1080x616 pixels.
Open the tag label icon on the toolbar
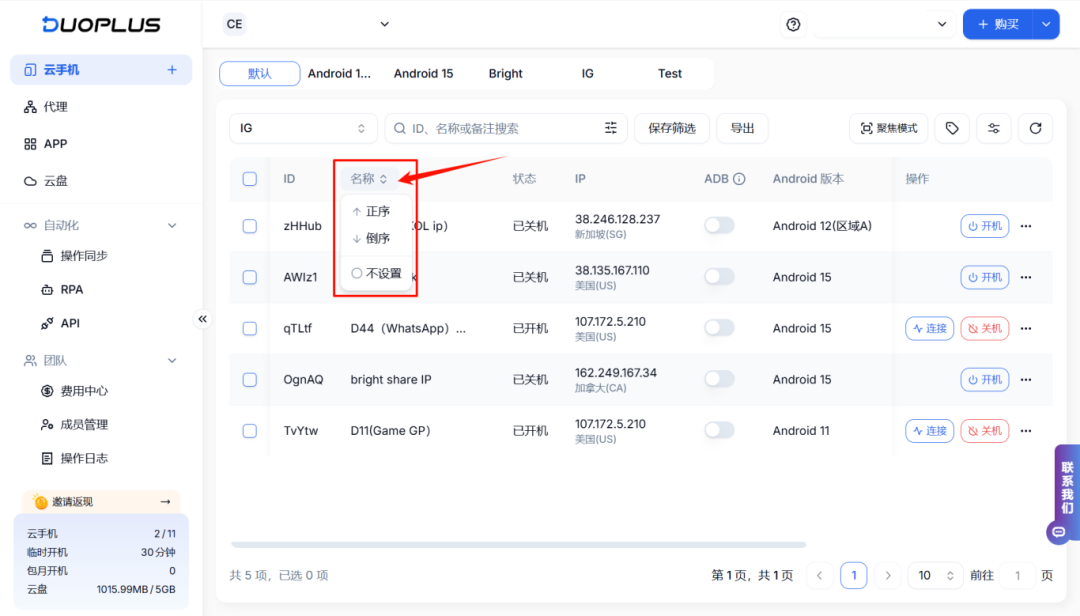coord(951,128)
